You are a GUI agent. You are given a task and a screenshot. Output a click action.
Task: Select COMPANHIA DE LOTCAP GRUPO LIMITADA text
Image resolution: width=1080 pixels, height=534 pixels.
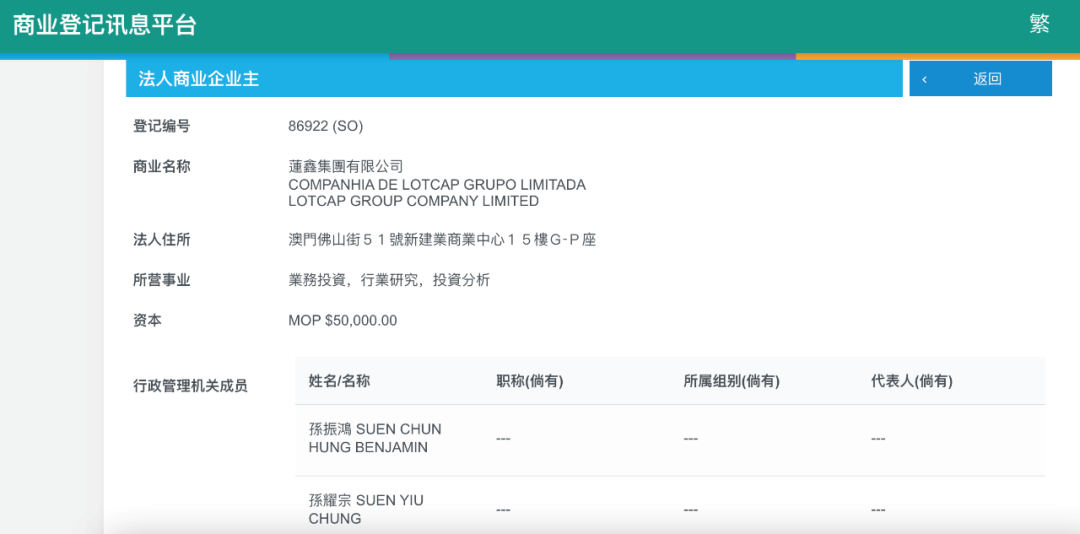[x=437, y=185]
